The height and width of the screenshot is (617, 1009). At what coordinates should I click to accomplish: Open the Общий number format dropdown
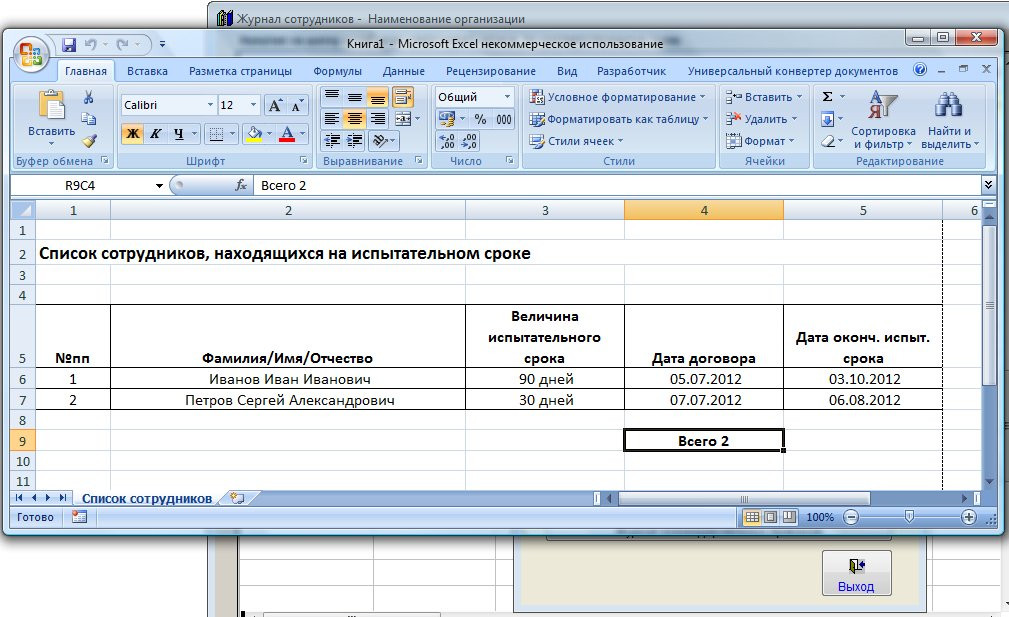(507, 97)
